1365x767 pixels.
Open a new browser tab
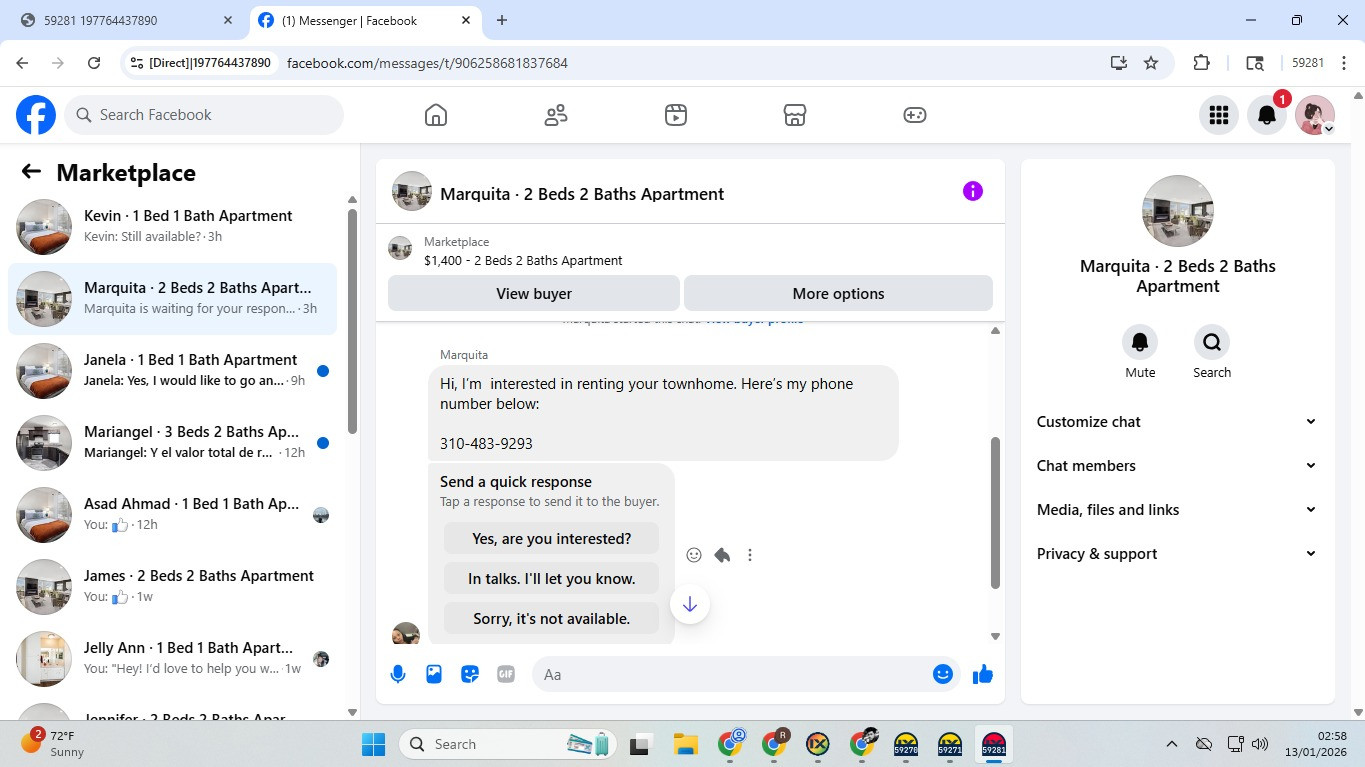[x=502, y=20]
